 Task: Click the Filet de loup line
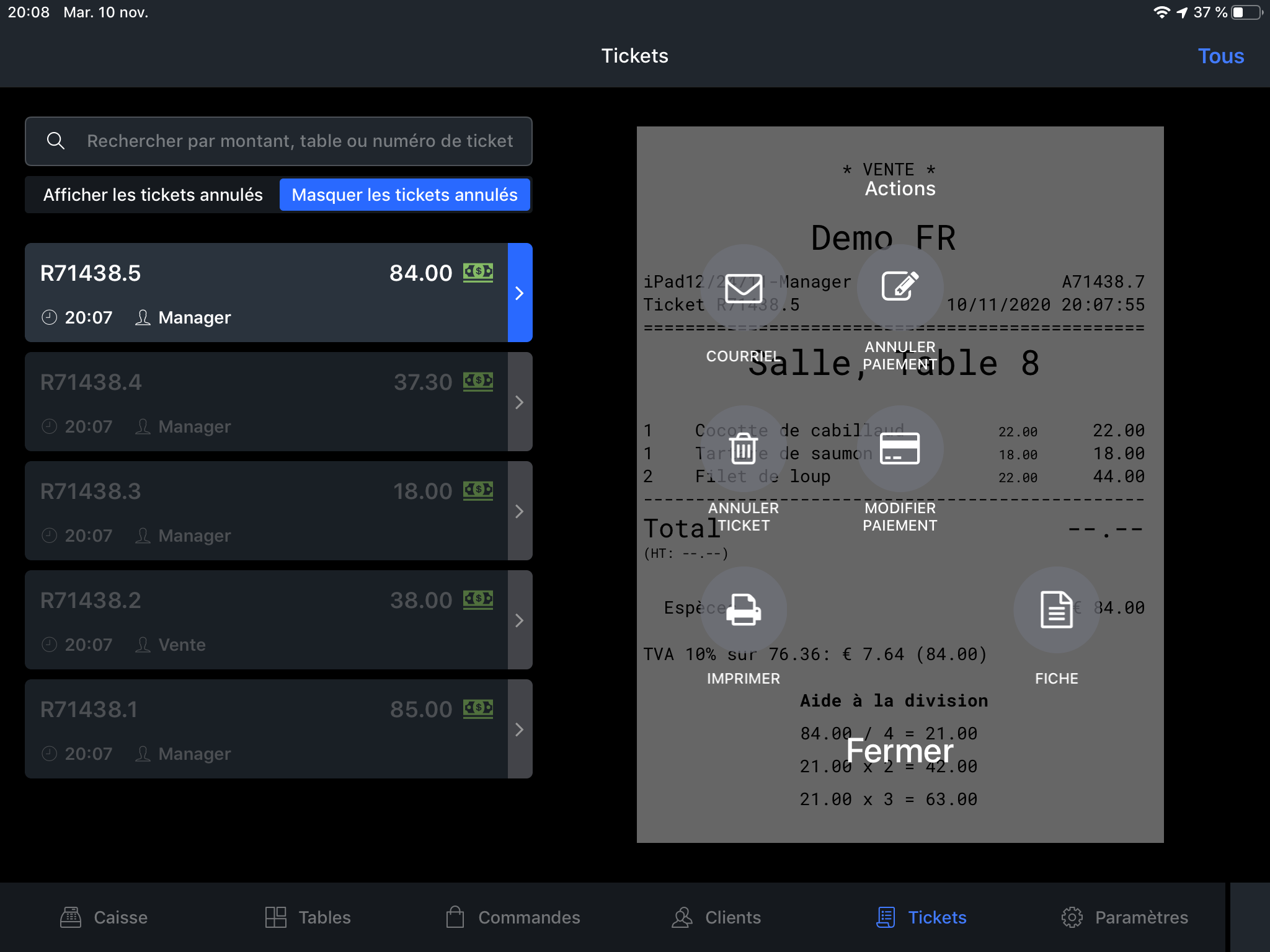[894, 476]
